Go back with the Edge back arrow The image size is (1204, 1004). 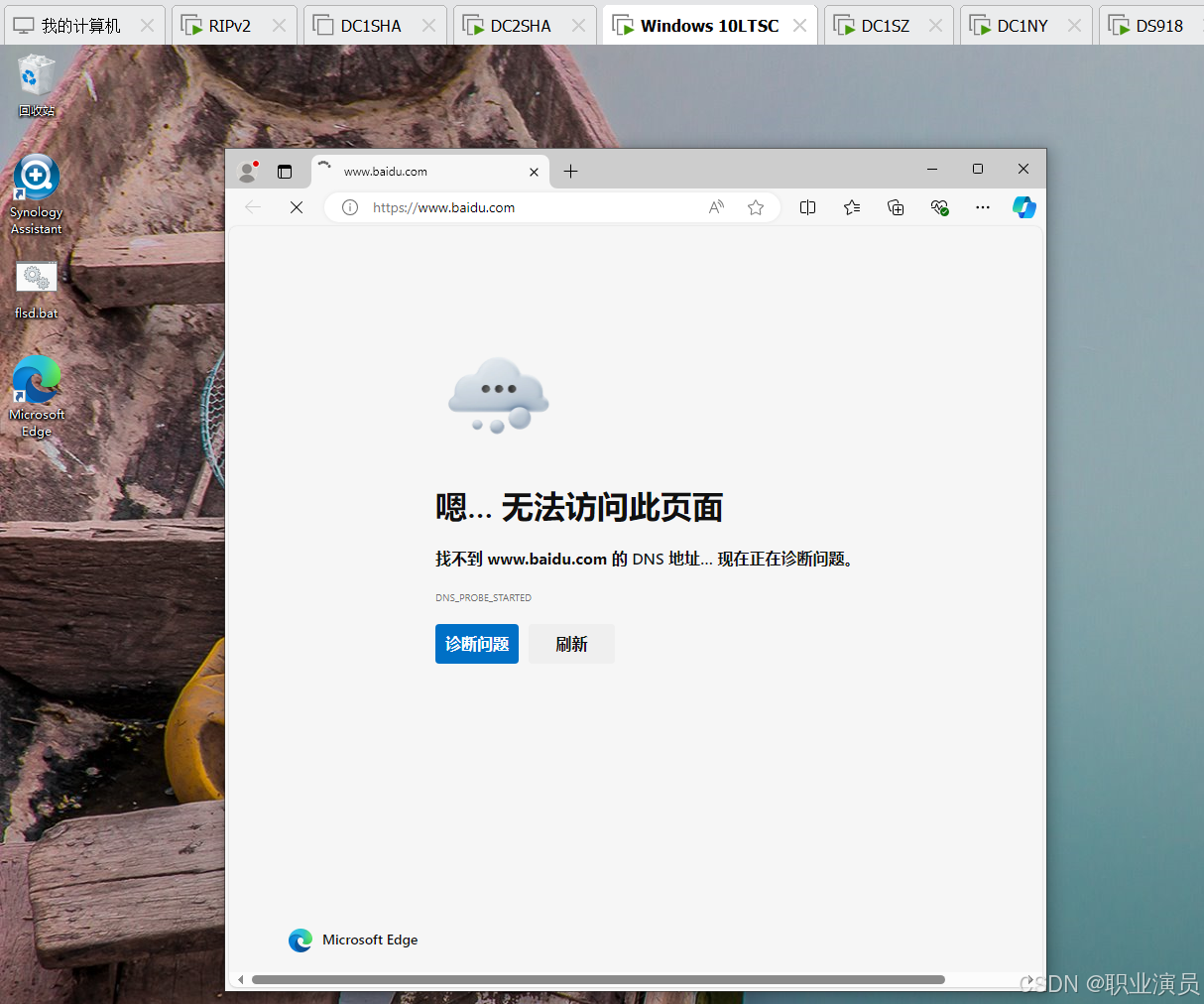coord(253,207)
